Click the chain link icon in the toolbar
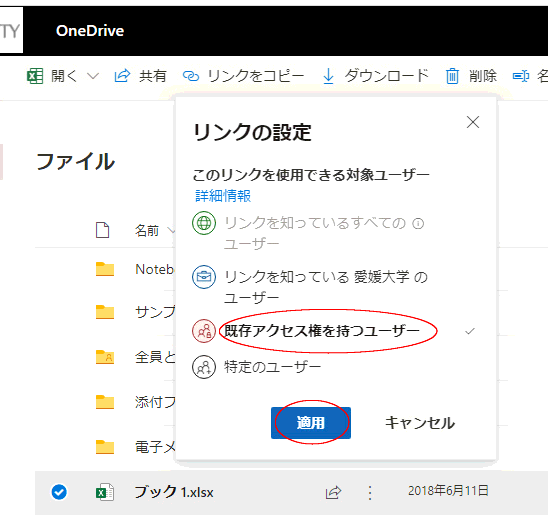 [x=191, y=76]
